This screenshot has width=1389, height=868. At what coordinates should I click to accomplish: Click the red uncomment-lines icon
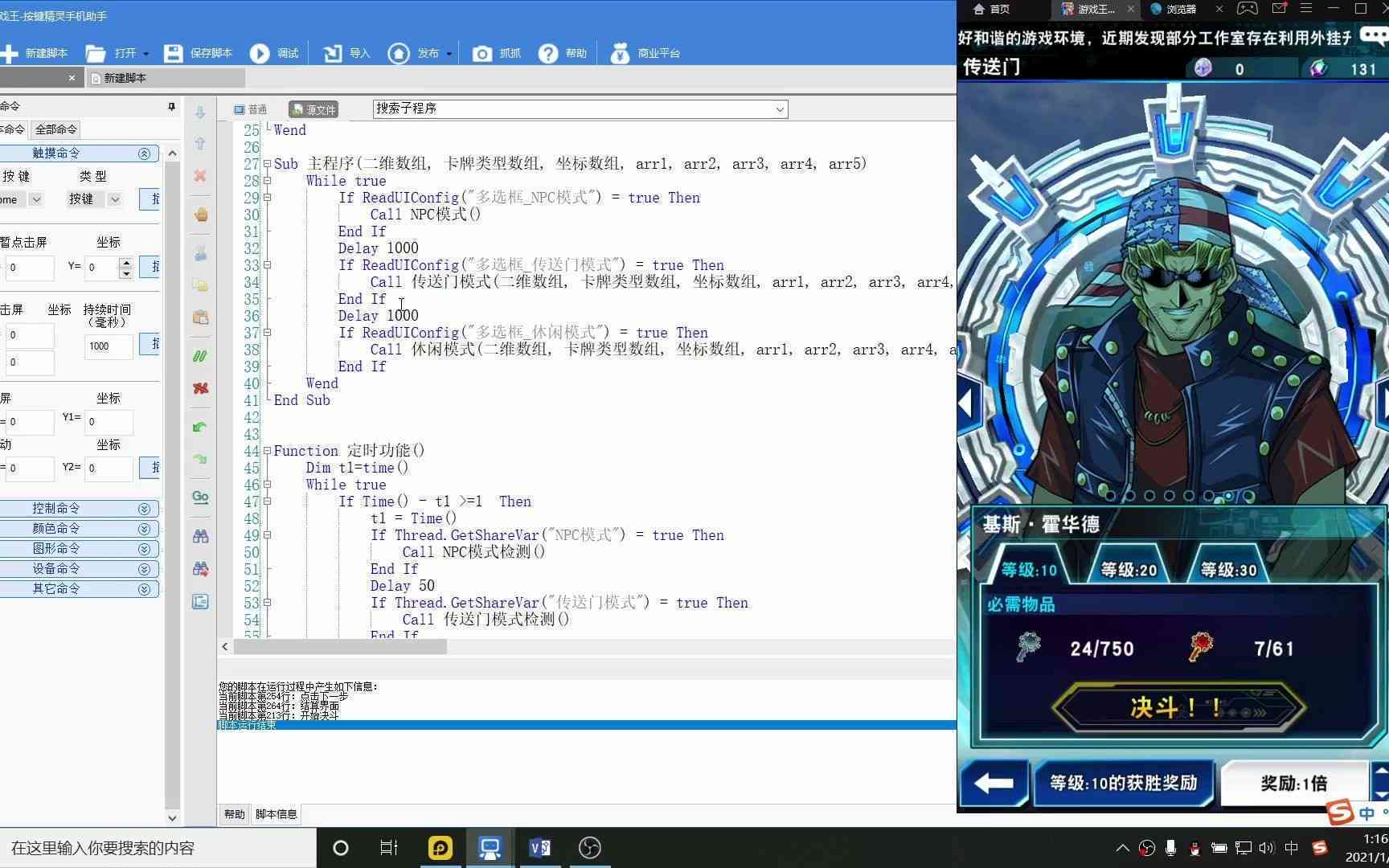click(200, 388)
